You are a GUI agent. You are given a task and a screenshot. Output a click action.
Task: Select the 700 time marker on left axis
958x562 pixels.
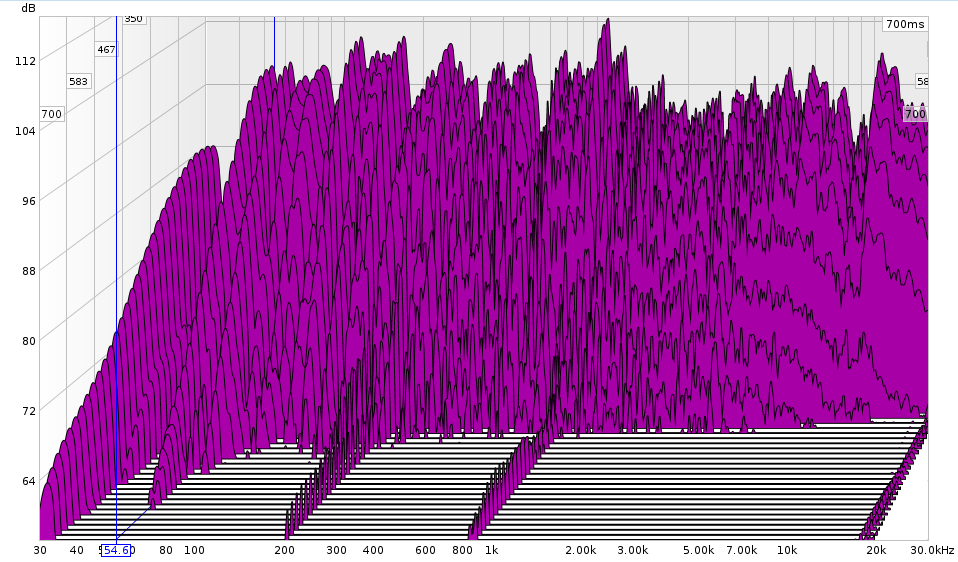pos(52,114)
